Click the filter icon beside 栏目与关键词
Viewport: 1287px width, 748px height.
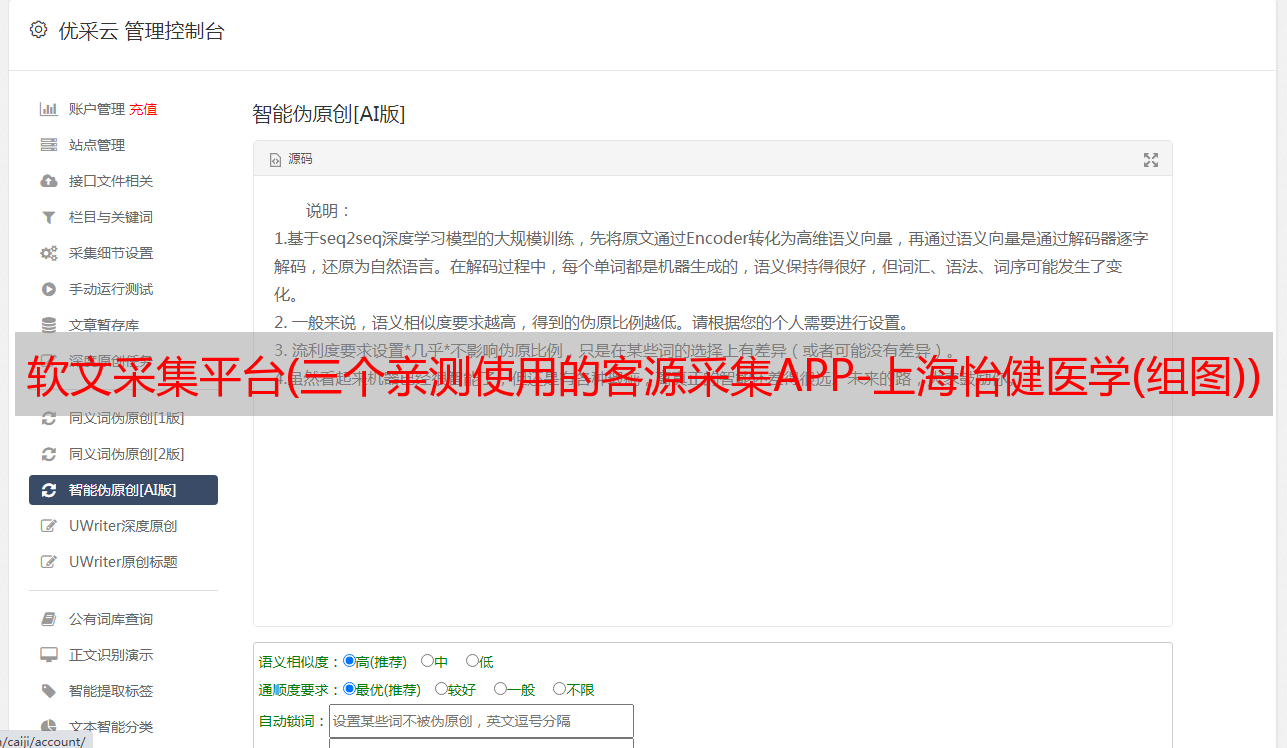[x=48, y=217]
